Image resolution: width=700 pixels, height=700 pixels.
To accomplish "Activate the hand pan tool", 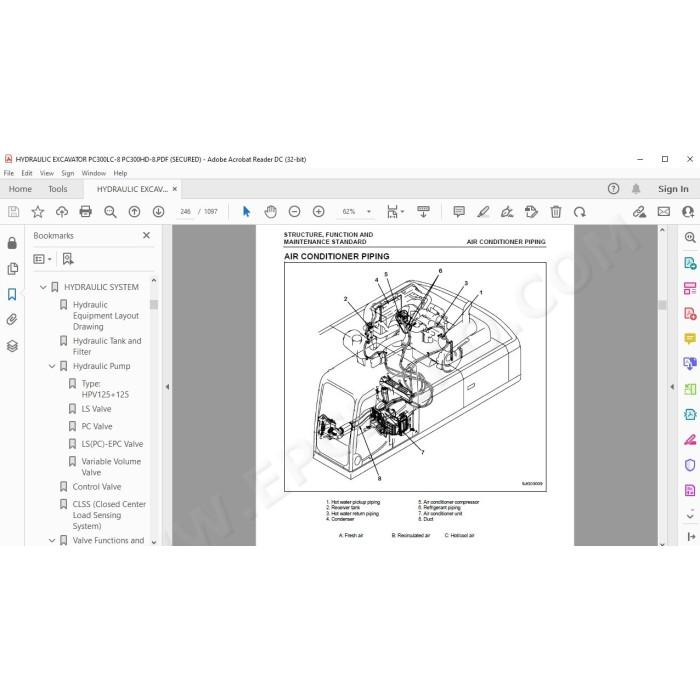I will tap(270, 212).
